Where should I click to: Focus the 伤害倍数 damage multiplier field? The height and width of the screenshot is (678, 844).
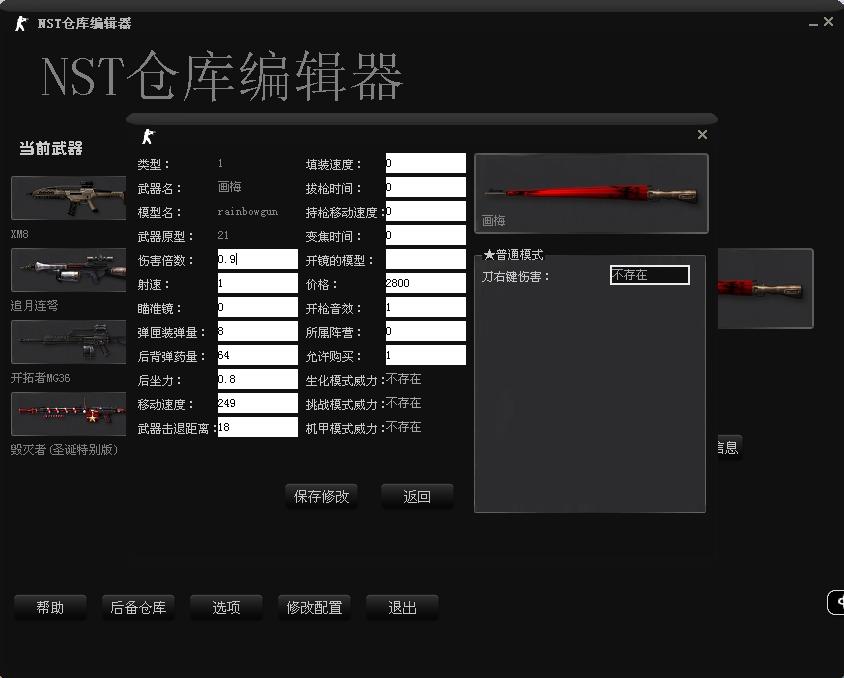pyautogui.click(x=257, y=259)
